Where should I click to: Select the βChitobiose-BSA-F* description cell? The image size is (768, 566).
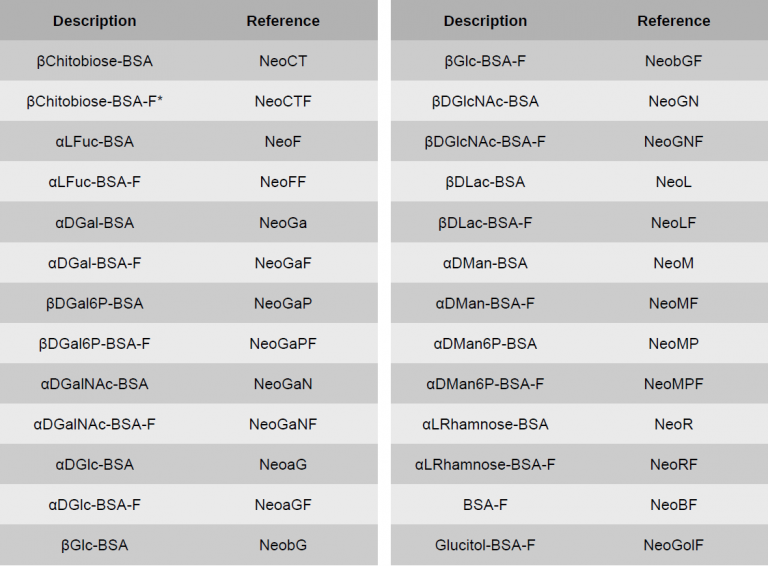pyautogui.click(x=94, y=101)
